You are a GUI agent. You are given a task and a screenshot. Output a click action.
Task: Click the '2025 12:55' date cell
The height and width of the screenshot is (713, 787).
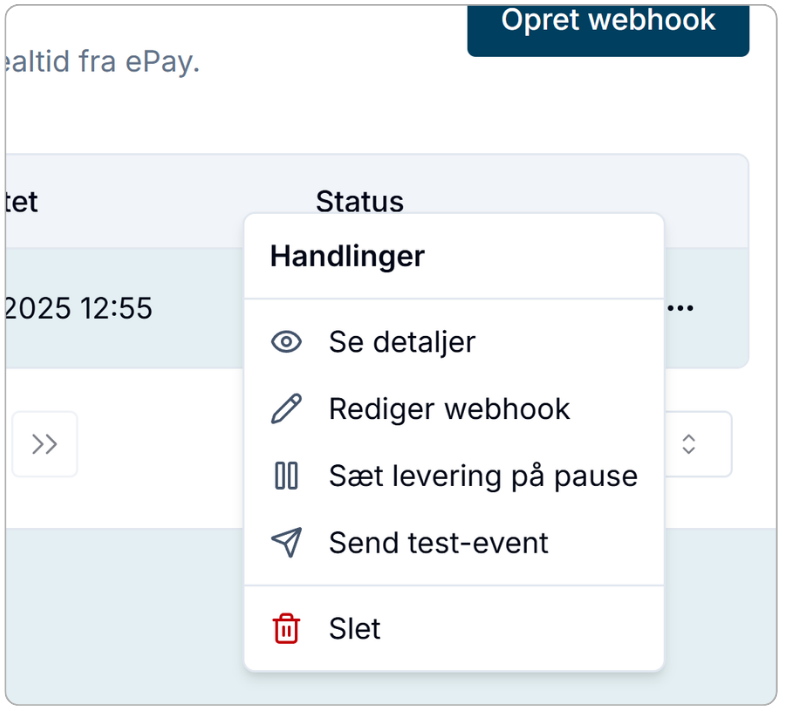(78, 309)
